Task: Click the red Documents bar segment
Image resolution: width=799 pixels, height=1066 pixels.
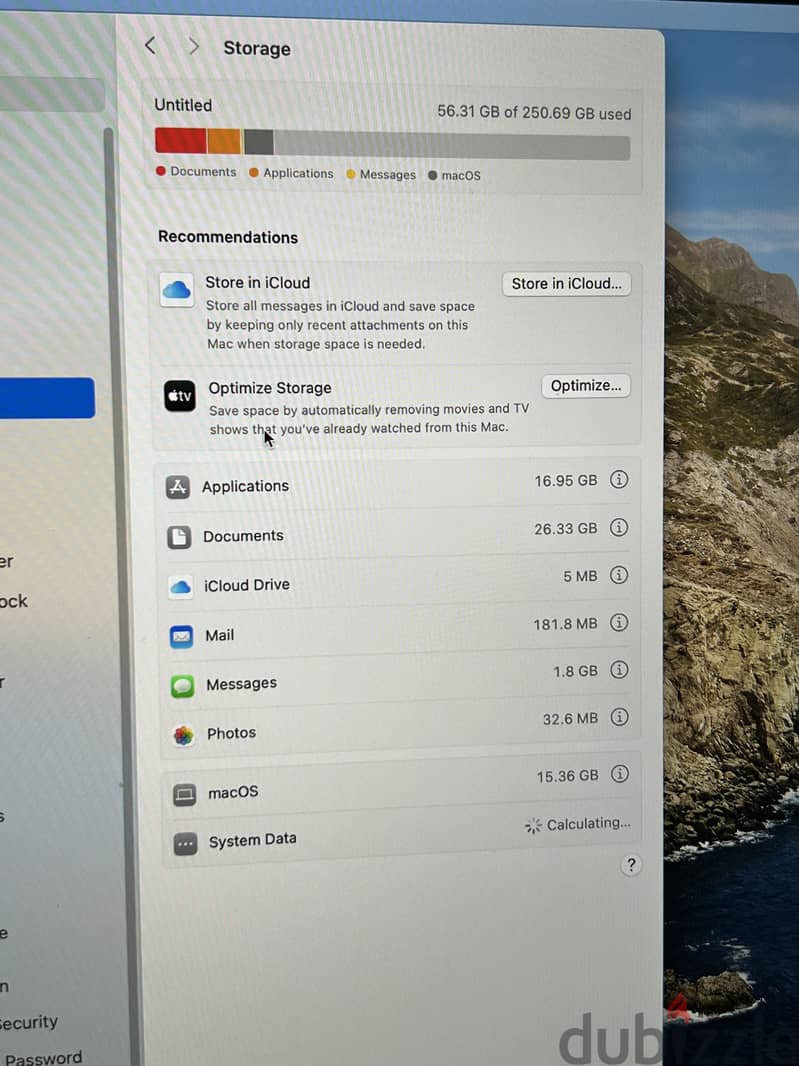Action: (x=181, y=141)
